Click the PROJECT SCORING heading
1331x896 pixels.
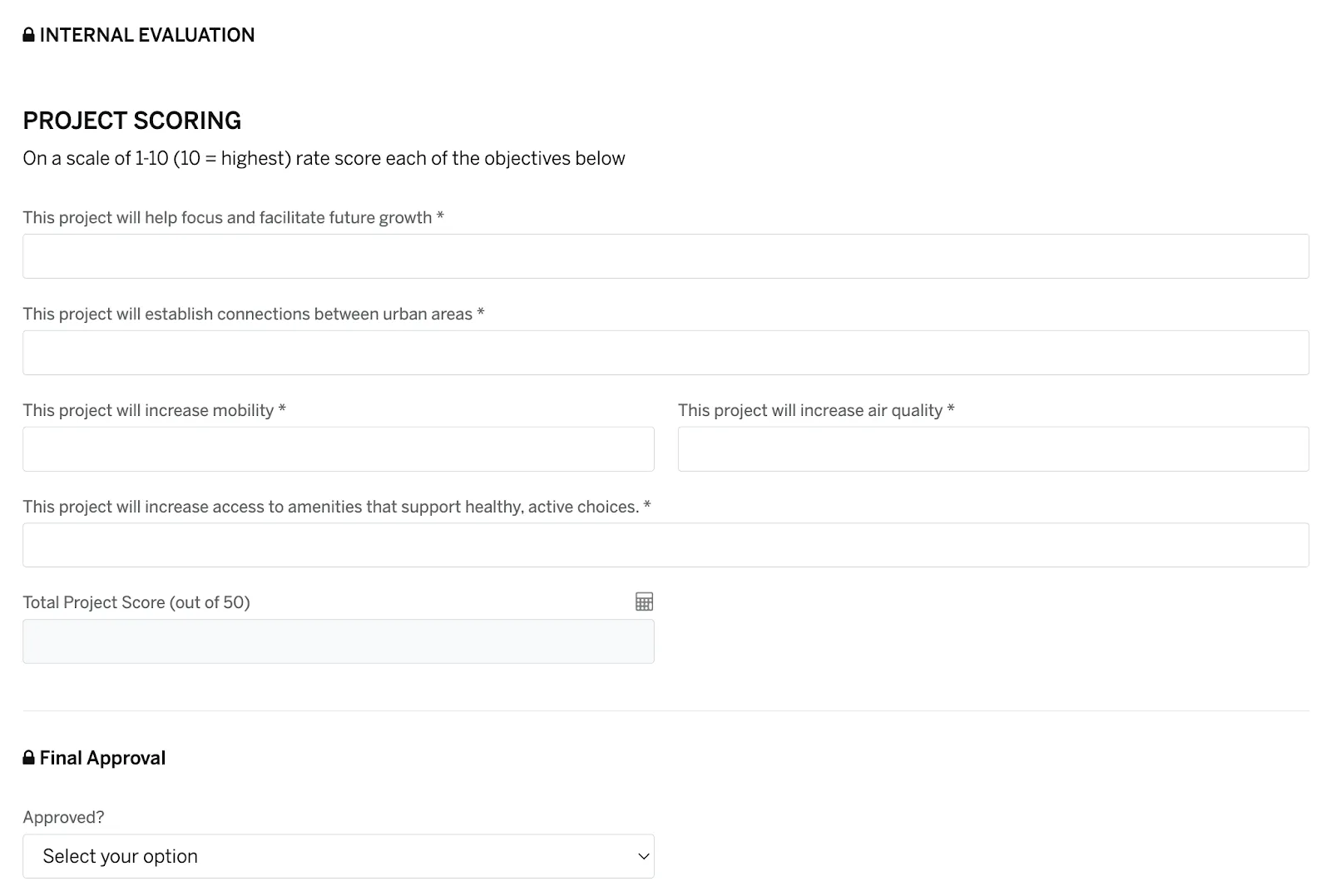click(x=131, y=121)
